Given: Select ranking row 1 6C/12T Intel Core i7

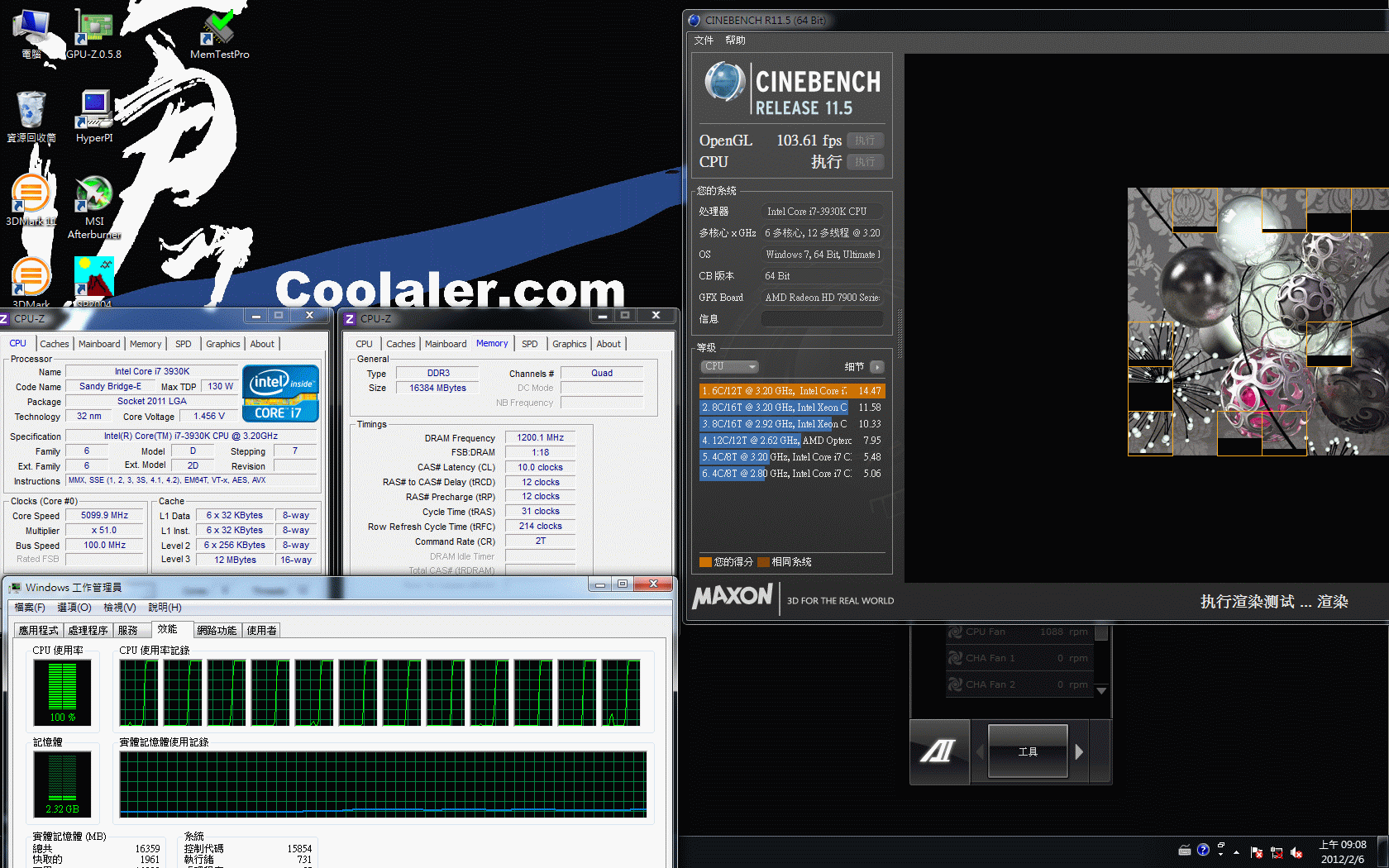Looking at the screenshot, I should (x=792, y=391).
